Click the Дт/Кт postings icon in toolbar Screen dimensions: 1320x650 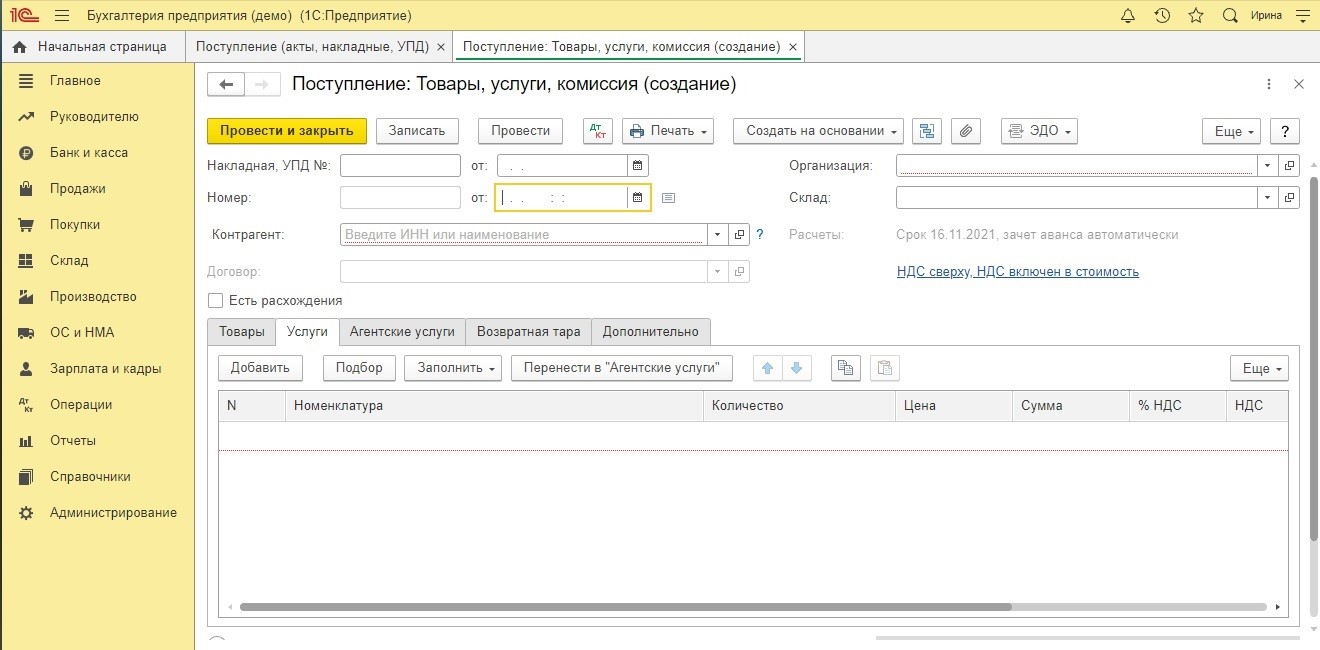coord(598,131)
